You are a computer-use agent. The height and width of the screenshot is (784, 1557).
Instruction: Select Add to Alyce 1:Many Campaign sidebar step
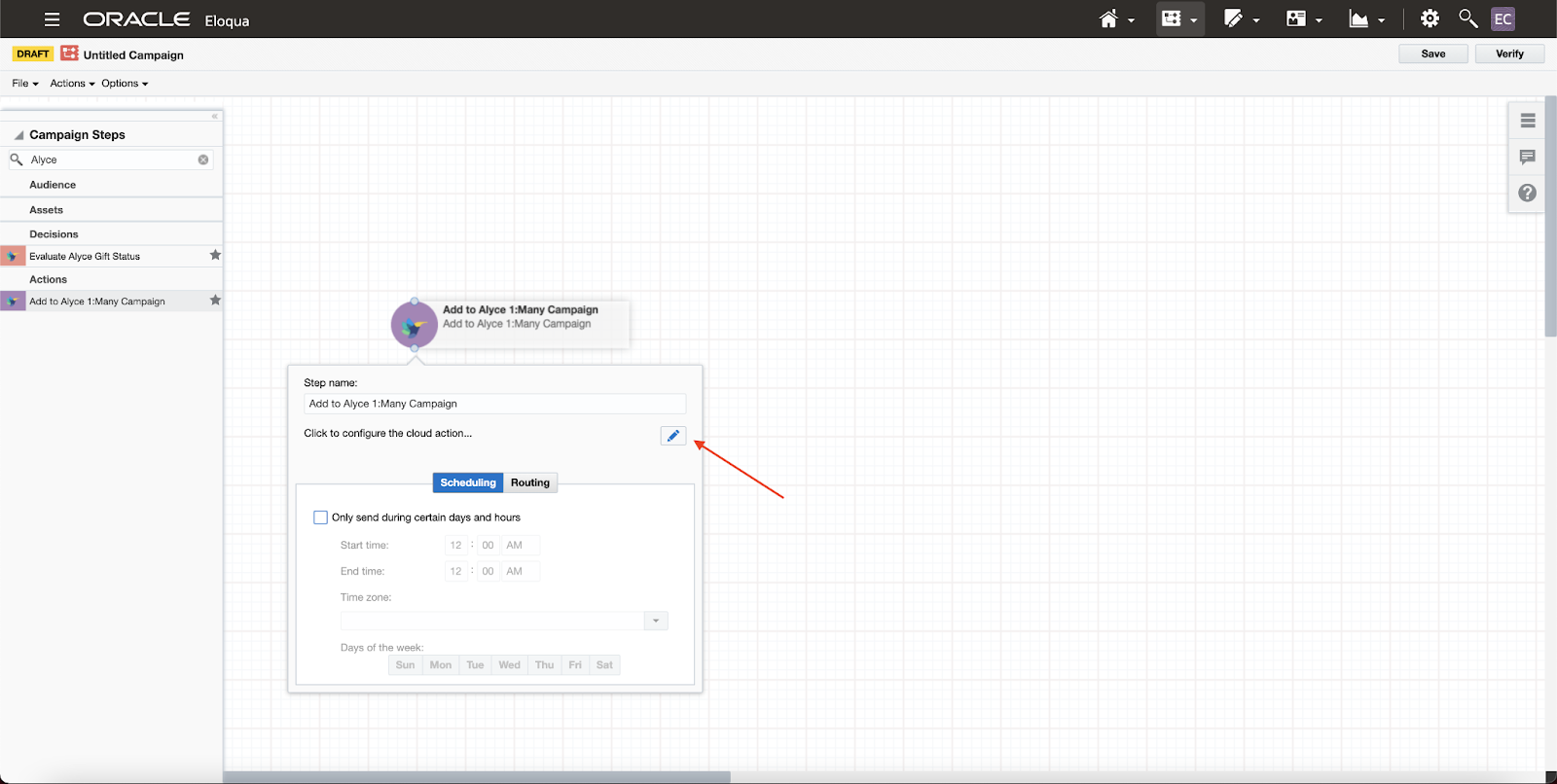tap(111, 302)
